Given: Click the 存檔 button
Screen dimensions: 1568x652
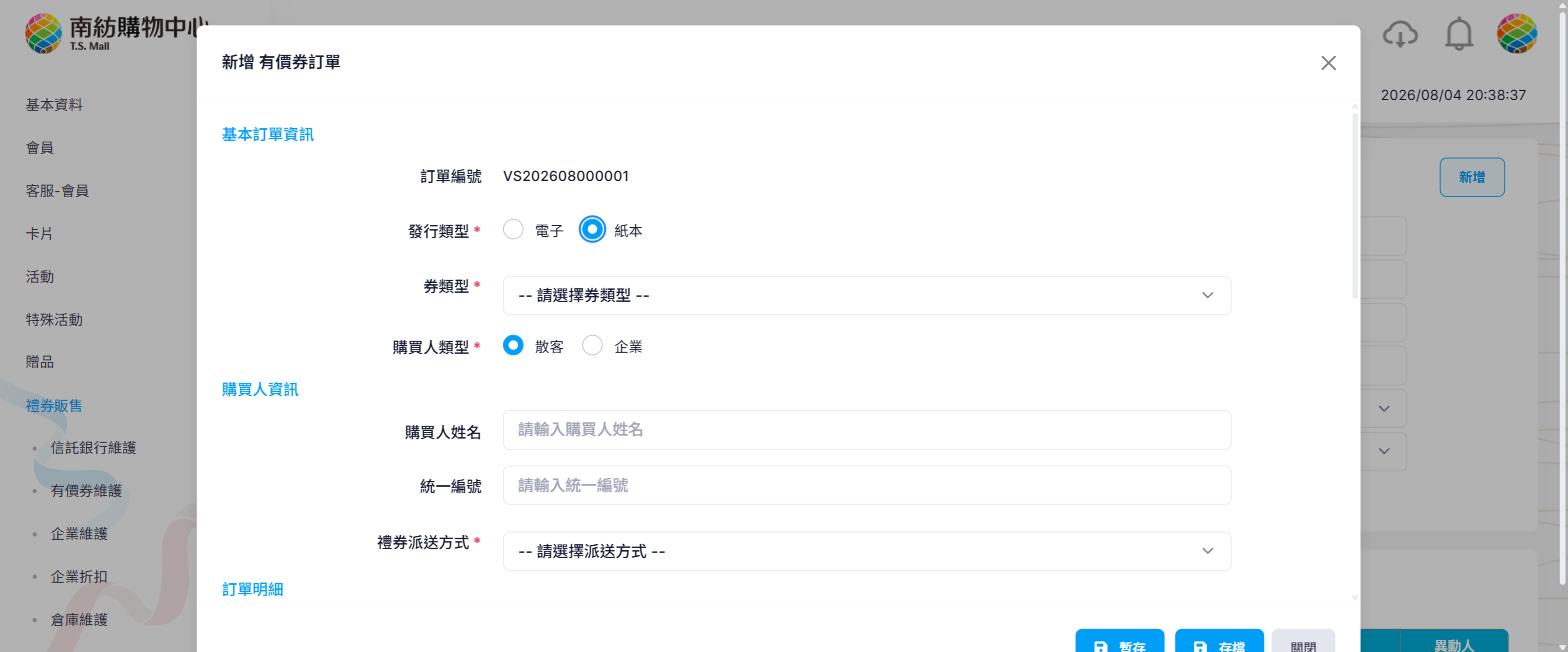Looking at the screenshot, I should (1219, 642).
